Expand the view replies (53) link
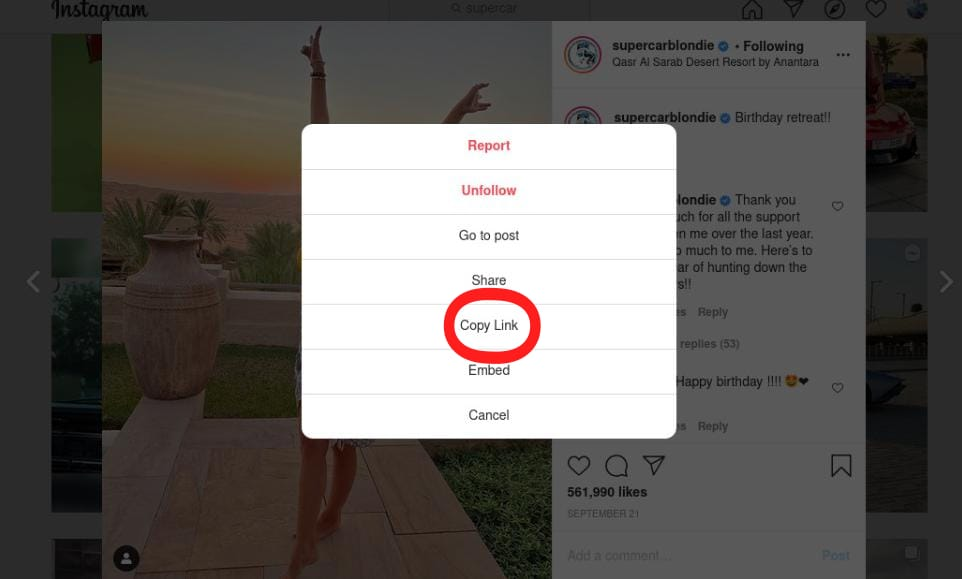962x579 pixels. click(708, 343)
